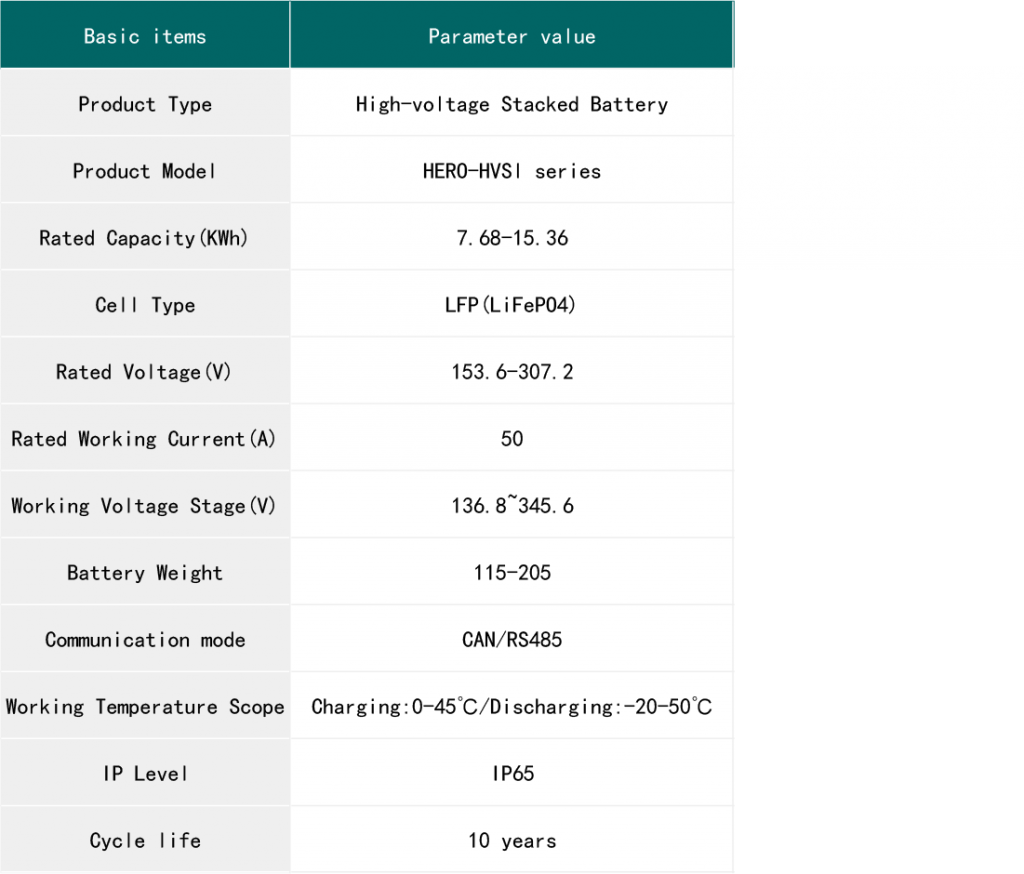Select the 'Basic items' header cell
The height and width of the screenshot is (874, 1024).
[x=145, y=35]
